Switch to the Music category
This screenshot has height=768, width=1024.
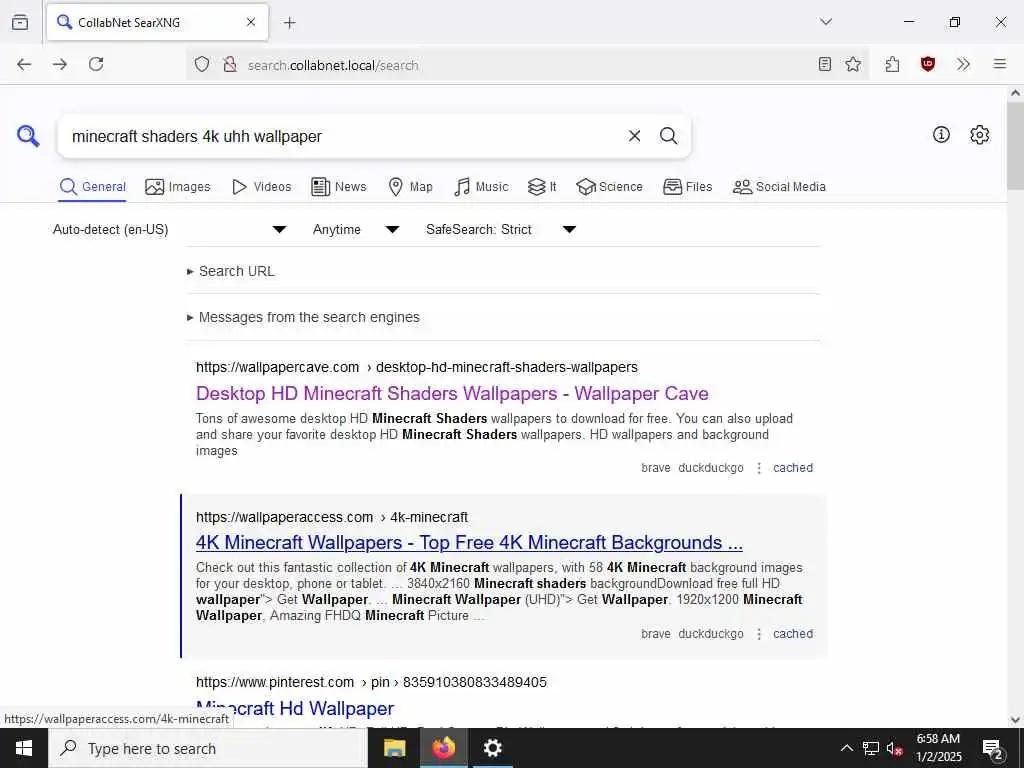coord(481,187)
